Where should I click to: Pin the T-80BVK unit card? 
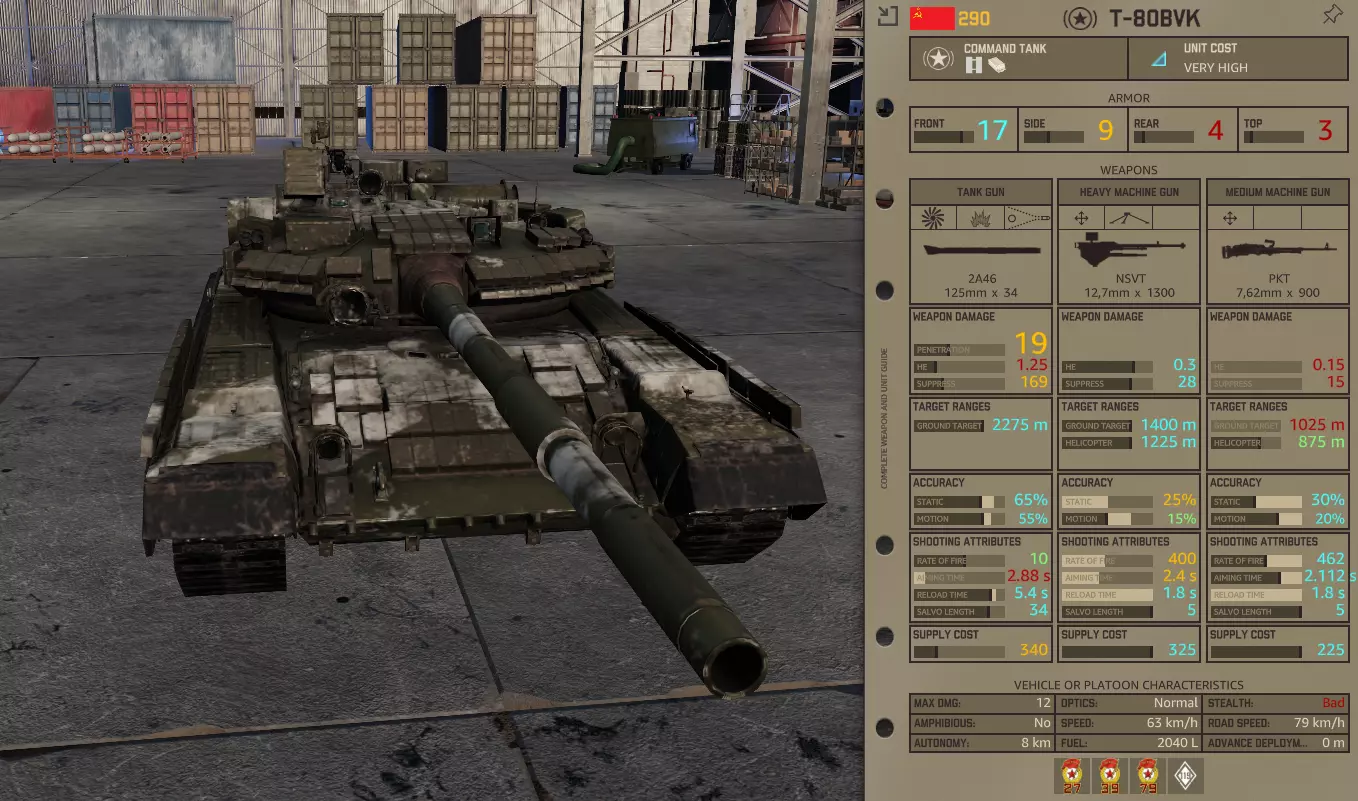coord(1332,15)
